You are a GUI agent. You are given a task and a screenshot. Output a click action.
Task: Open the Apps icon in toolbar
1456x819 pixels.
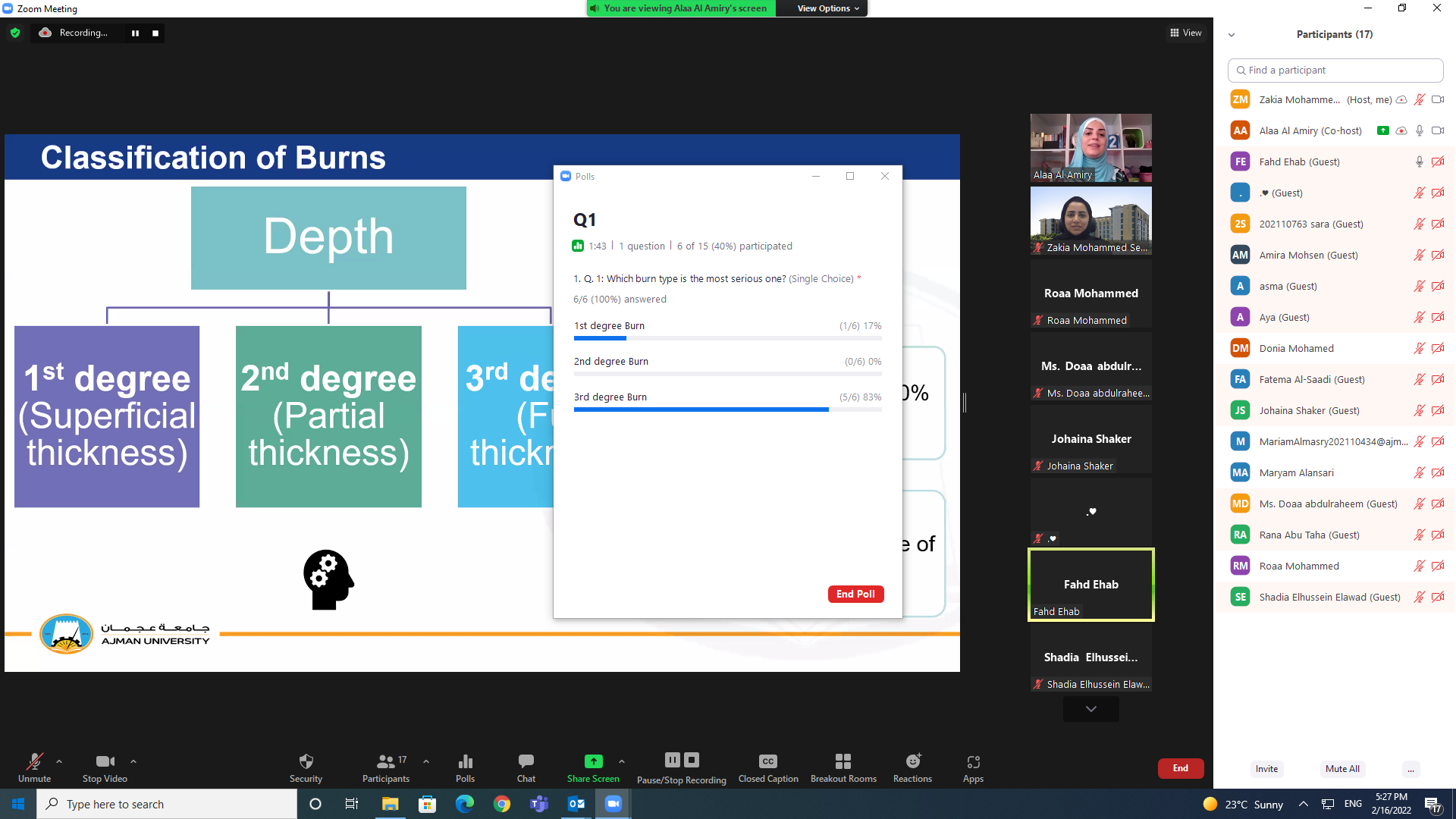[973, 762]
